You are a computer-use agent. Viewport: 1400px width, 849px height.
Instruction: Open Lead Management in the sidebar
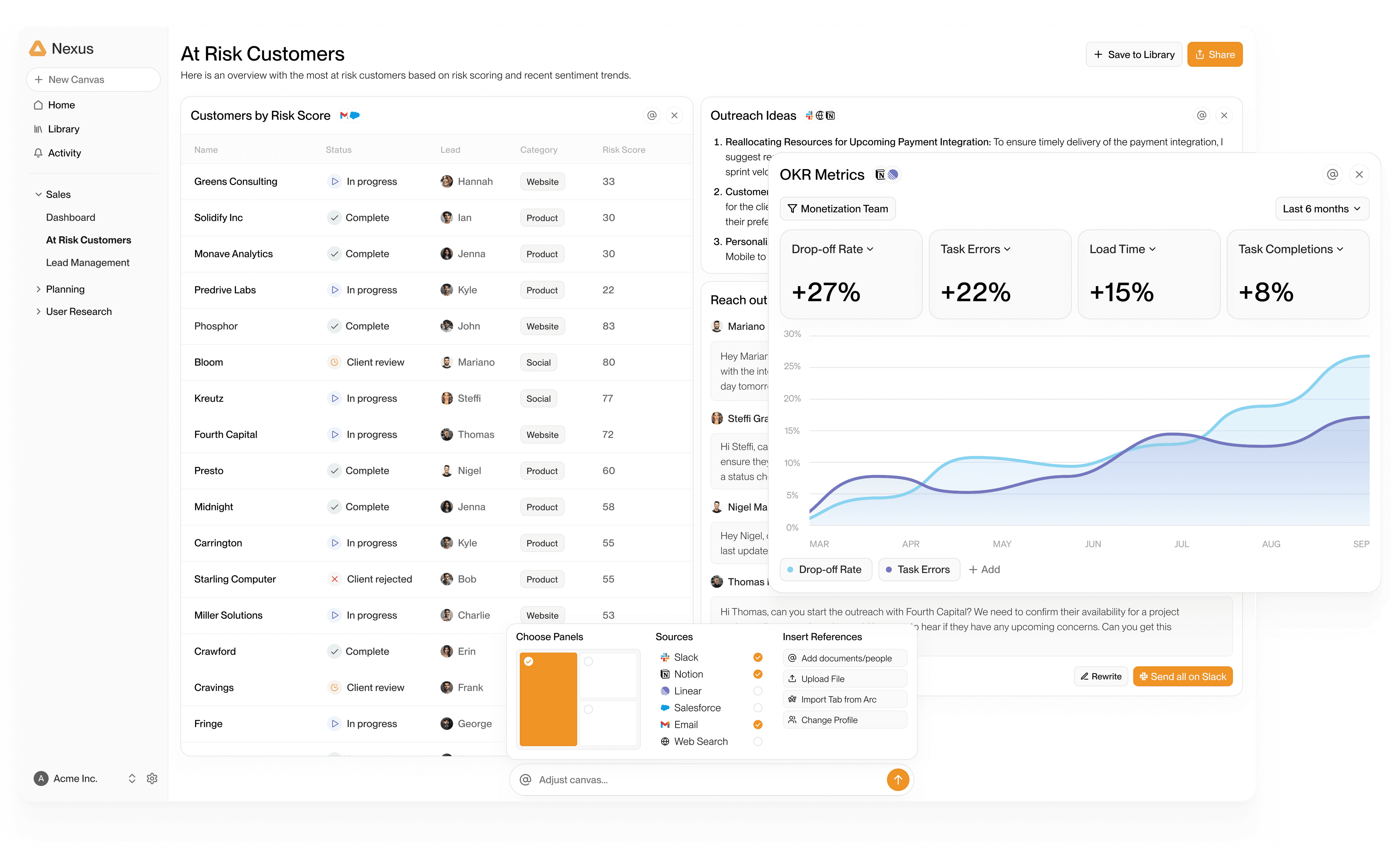coord(87,262)
